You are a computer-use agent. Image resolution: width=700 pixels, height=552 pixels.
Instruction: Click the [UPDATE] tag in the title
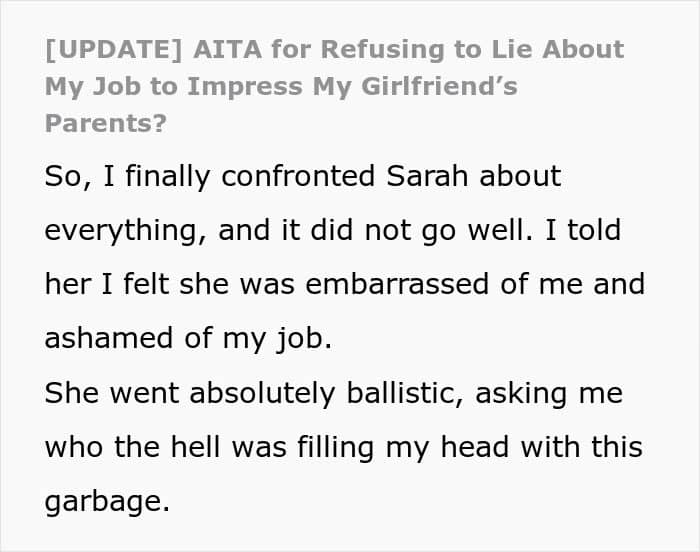pos(103,49)
